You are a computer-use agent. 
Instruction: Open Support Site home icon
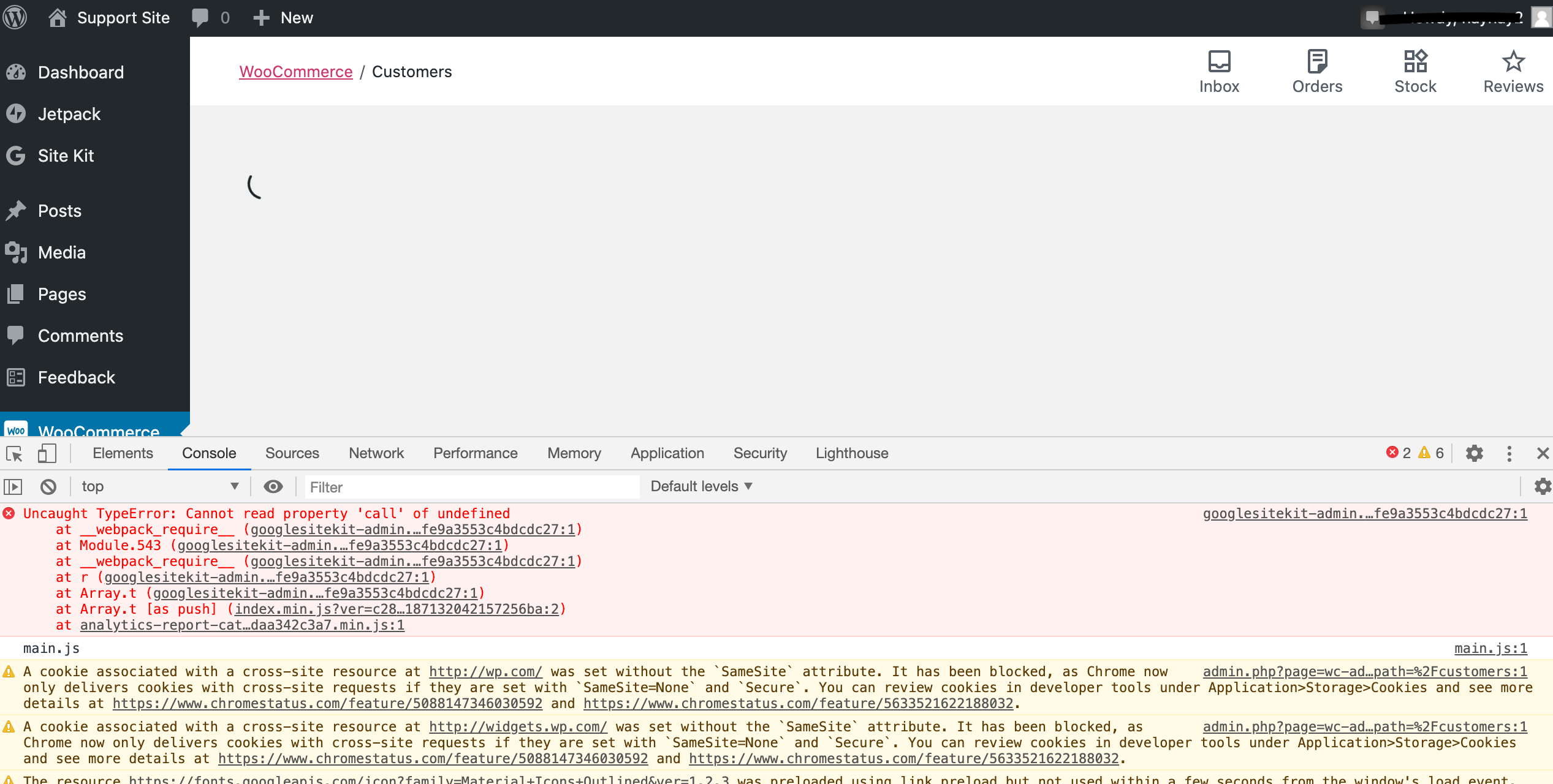[58, 17]
